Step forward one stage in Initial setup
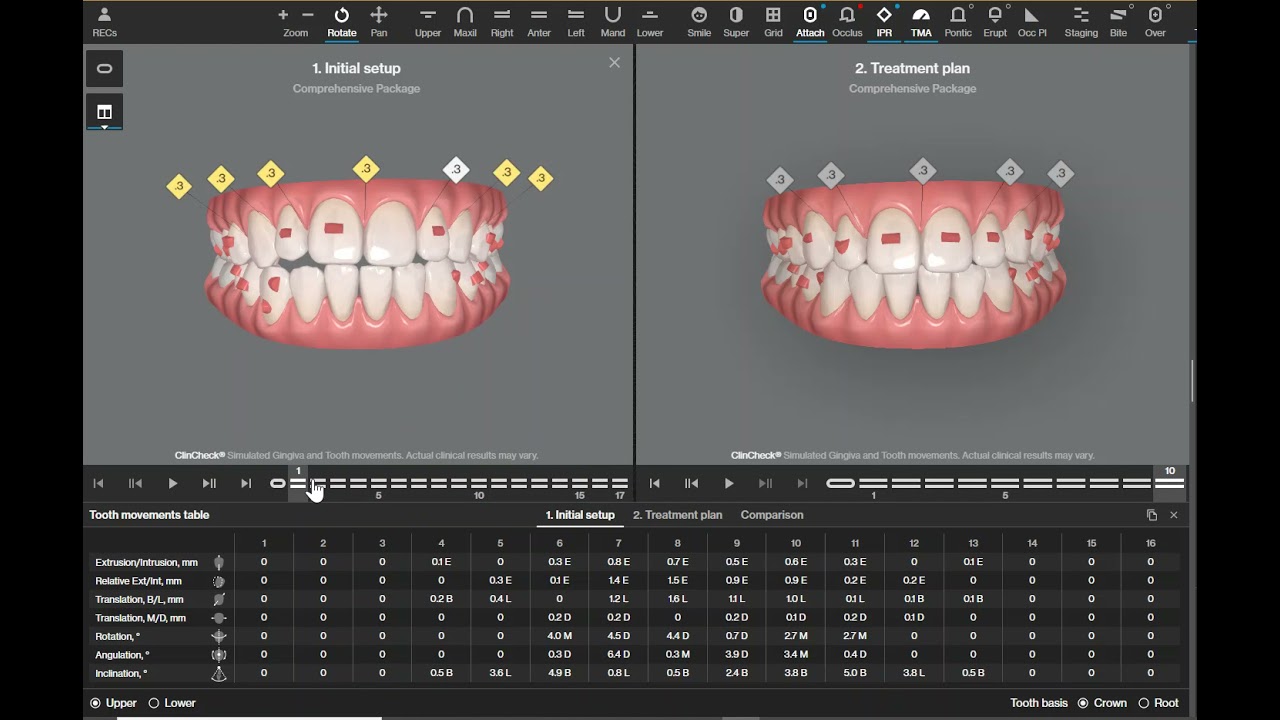 pyautogui.click(x=209, y=483)
